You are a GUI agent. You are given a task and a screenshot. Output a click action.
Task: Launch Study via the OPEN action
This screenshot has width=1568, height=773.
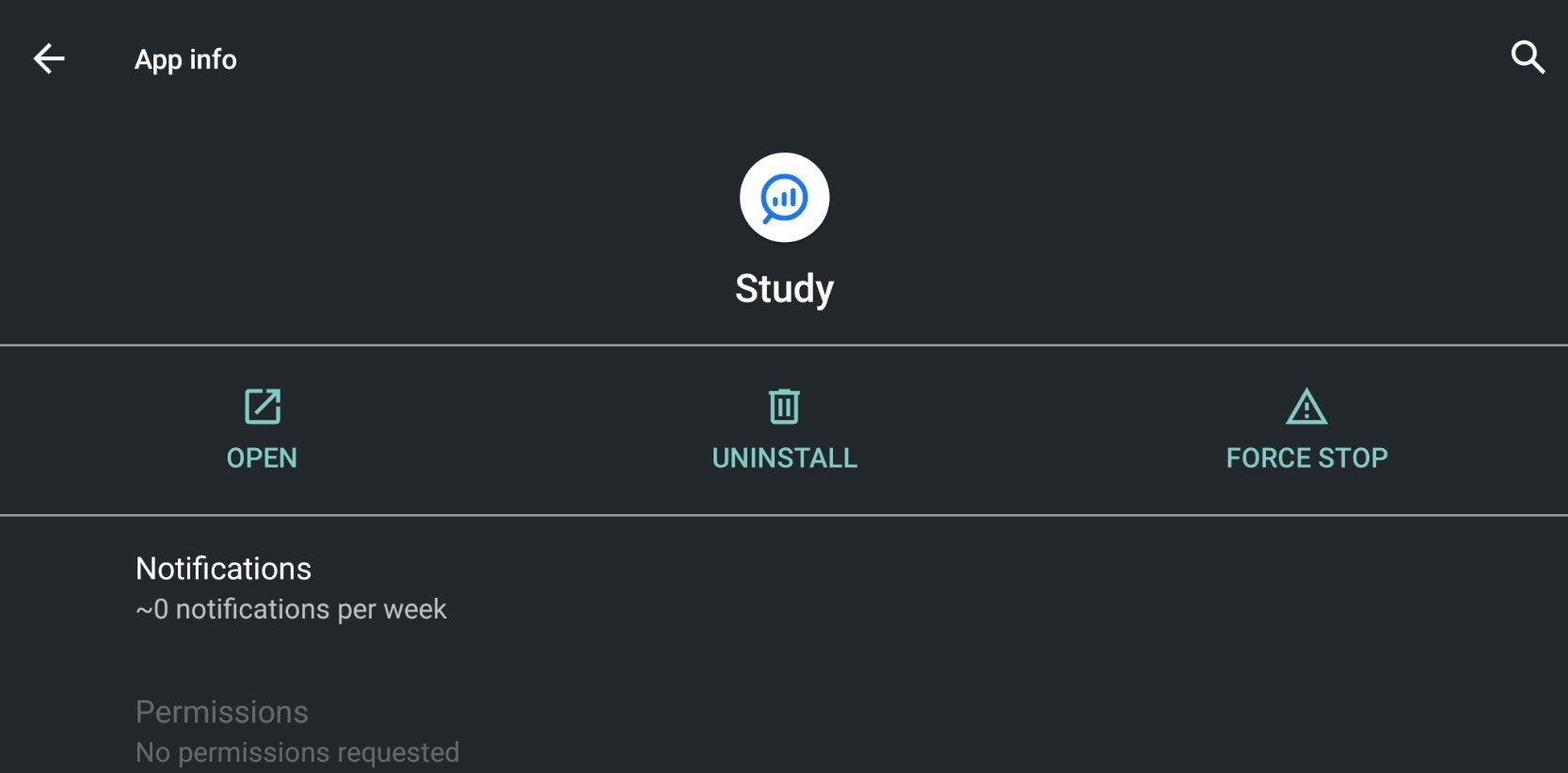coord(262,430)
